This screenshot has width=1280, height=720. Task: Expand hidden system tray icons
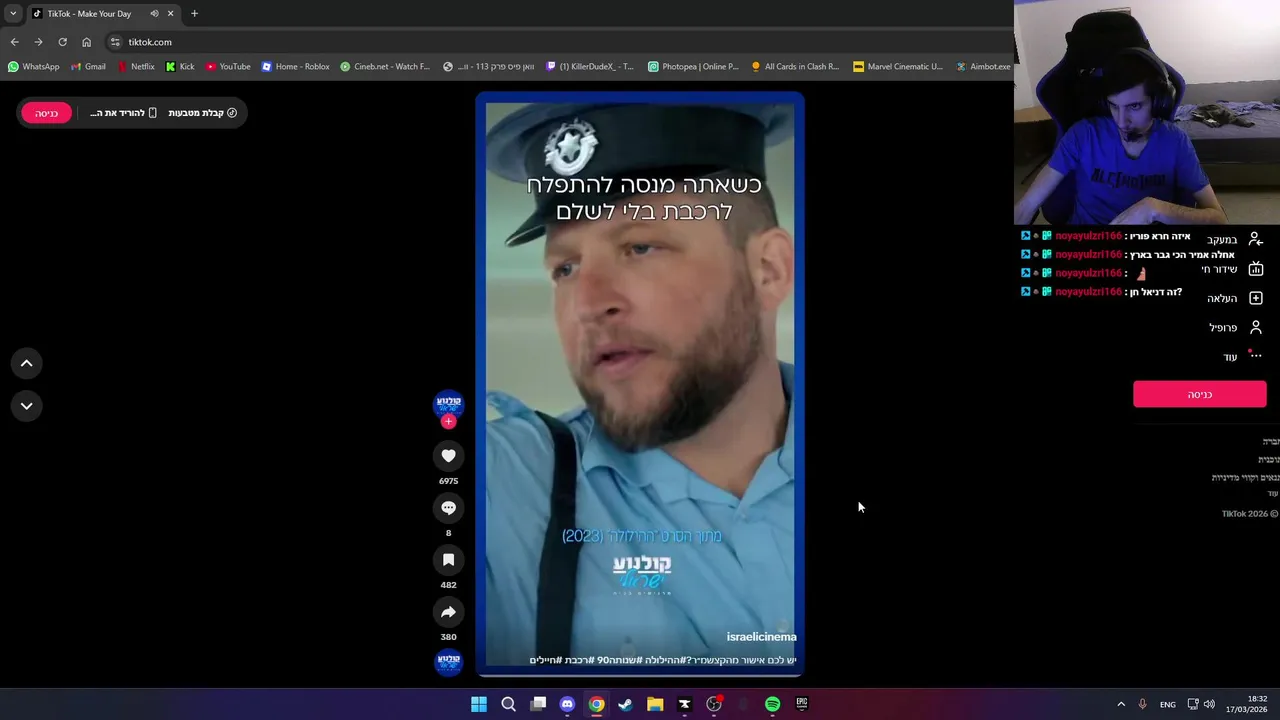[x=1121, y=704]
